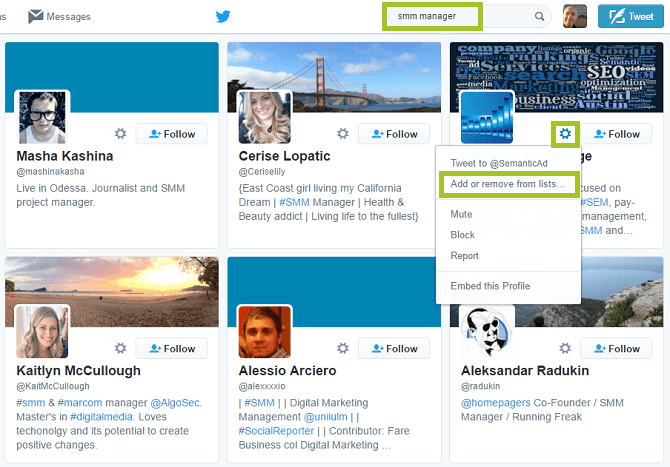Click the @radukin handle
670x467 pixels.
point(481,386)
